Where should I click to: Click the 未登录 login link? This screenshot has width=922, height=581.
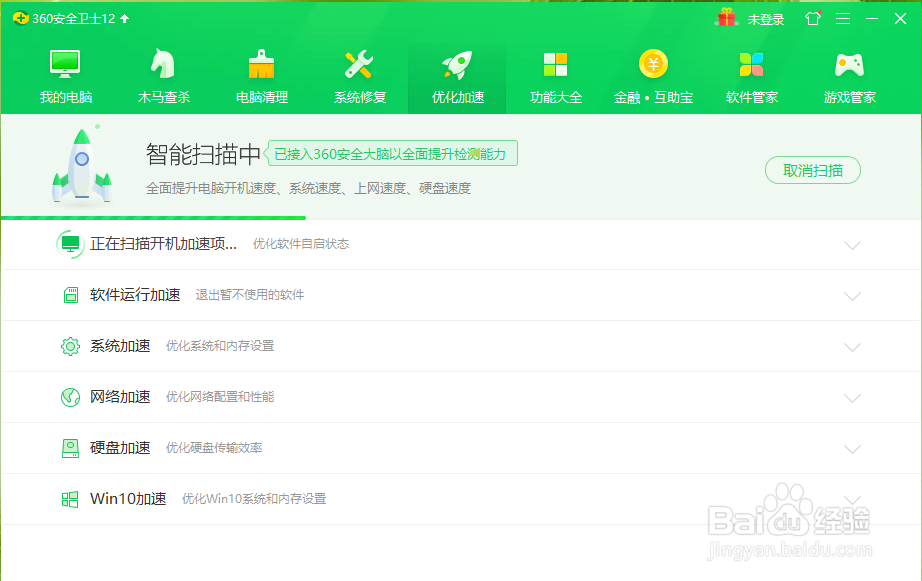tap(766, 18)
